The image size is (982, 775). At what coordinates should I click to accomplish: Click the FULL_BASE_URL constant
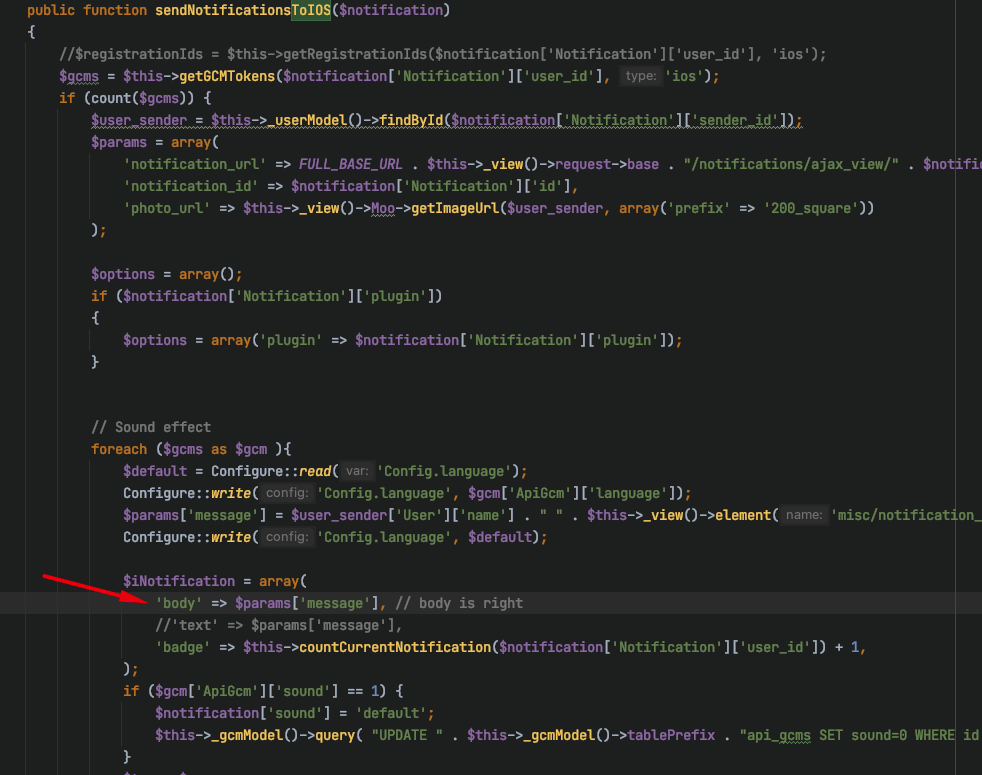point(351,164)
